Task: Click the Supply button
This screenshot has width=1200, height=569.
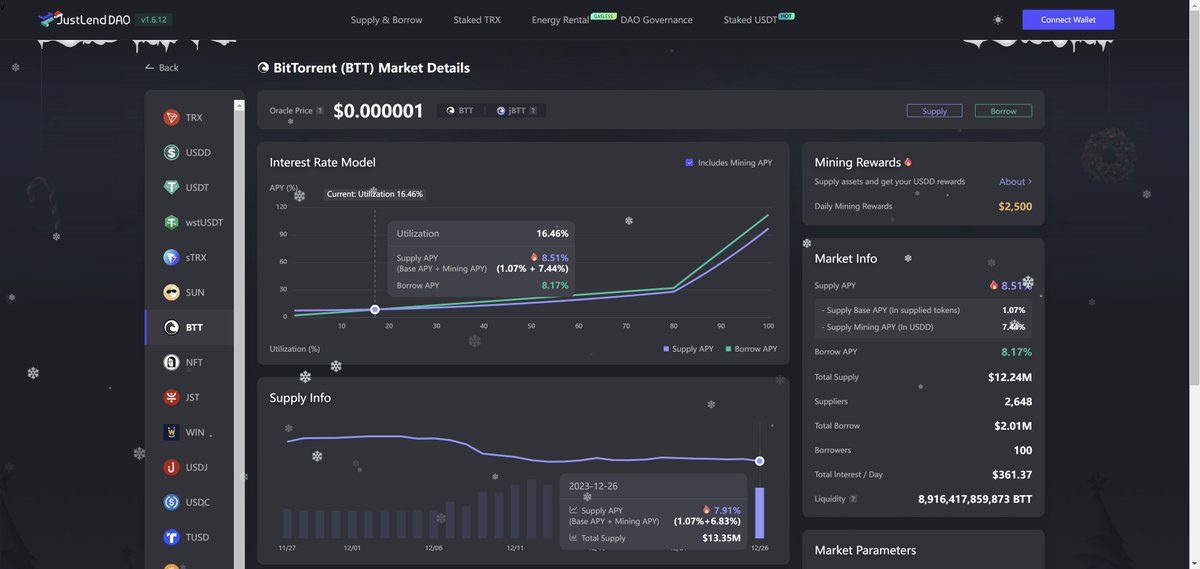Action: 934,111
